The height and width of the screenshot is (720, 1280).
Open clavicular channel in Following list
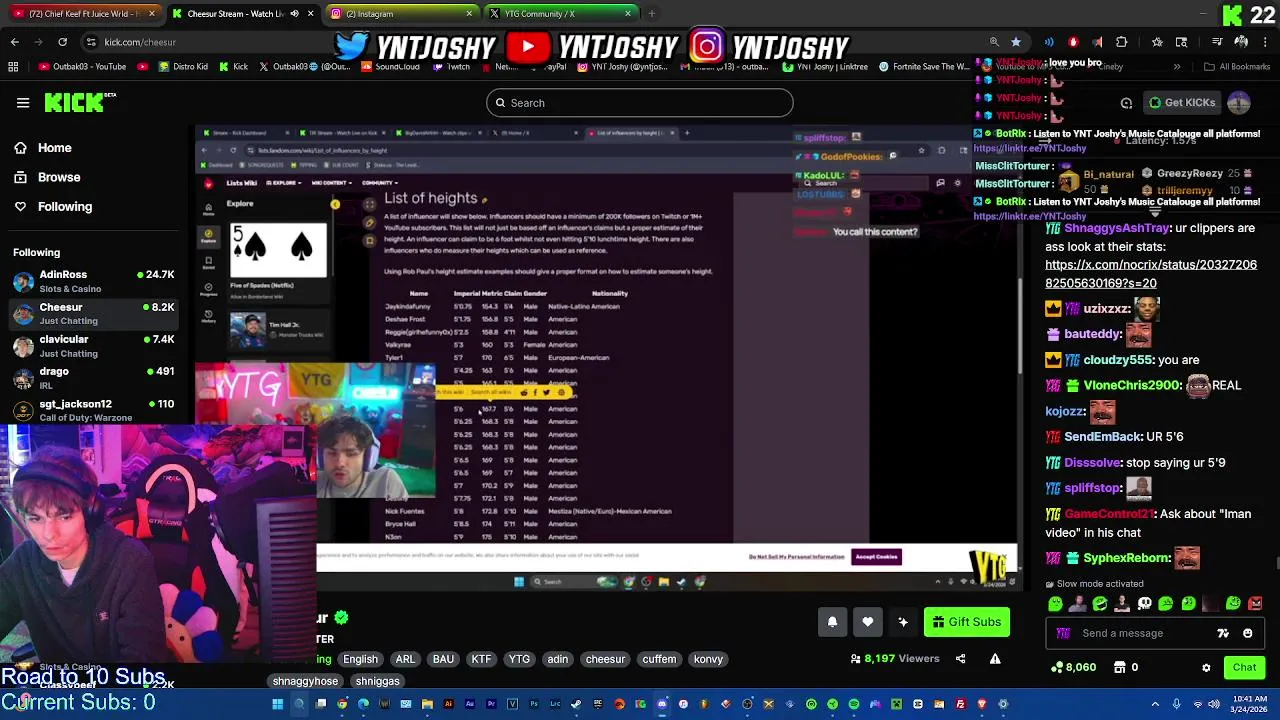tap(95, 346)
